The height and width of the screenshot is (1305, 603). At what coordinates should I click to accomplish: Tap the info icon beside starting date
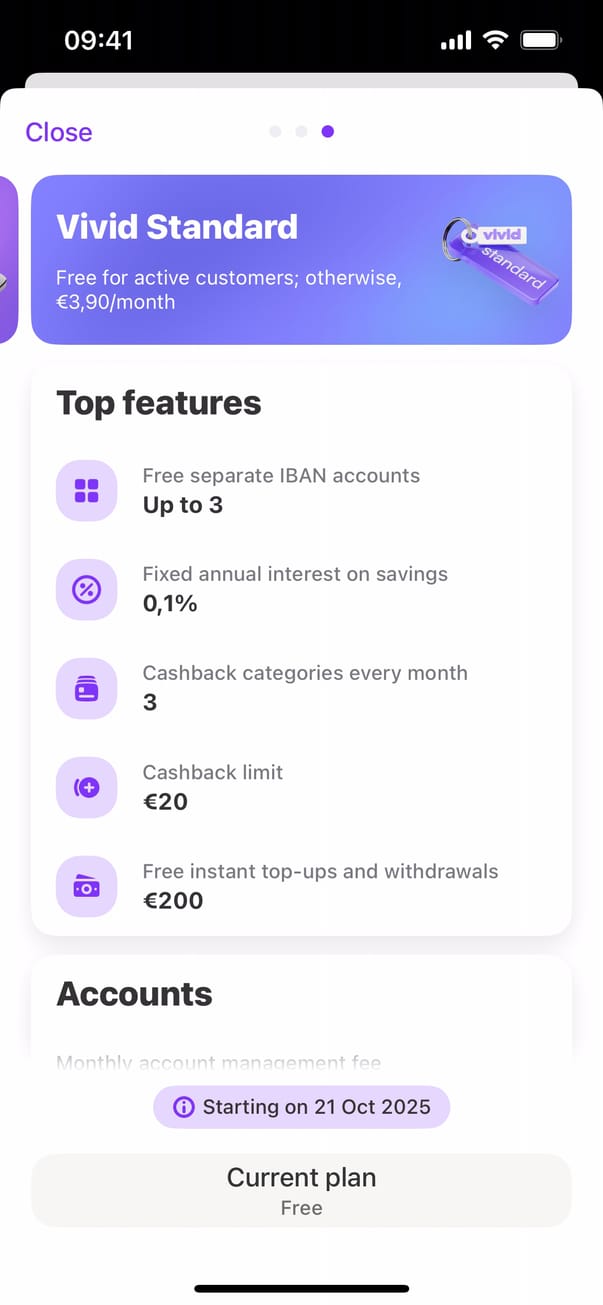click(183, 1107)
